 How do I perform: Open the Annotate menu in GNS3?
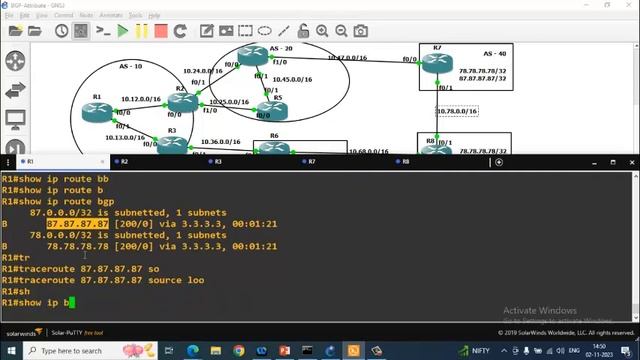coord(111,16)
